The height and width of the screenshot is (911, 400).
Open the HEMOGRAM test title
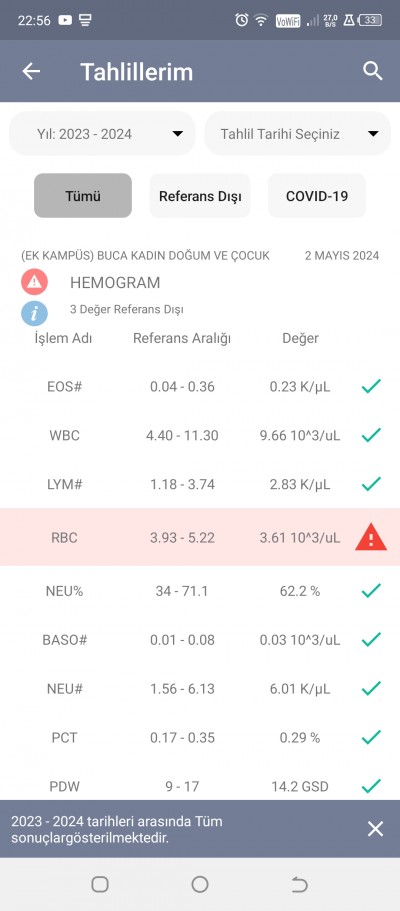(115, 283)
